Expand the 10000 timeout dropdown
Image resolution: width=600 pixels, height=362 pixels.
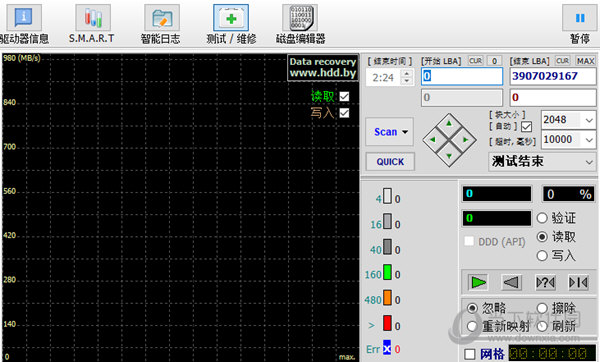(x=589, y=140)
